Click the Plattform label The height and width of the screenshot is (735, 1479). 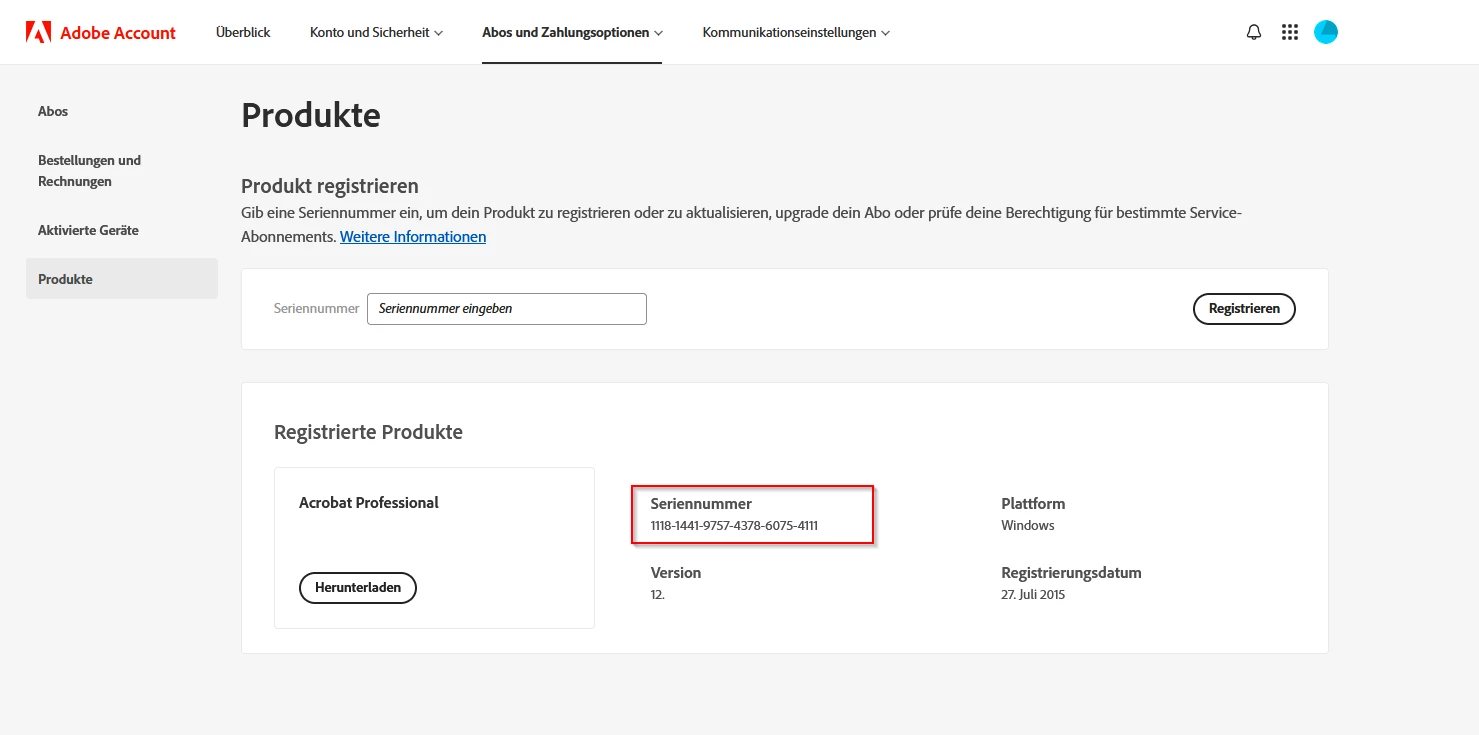(x=1033, y=504)
